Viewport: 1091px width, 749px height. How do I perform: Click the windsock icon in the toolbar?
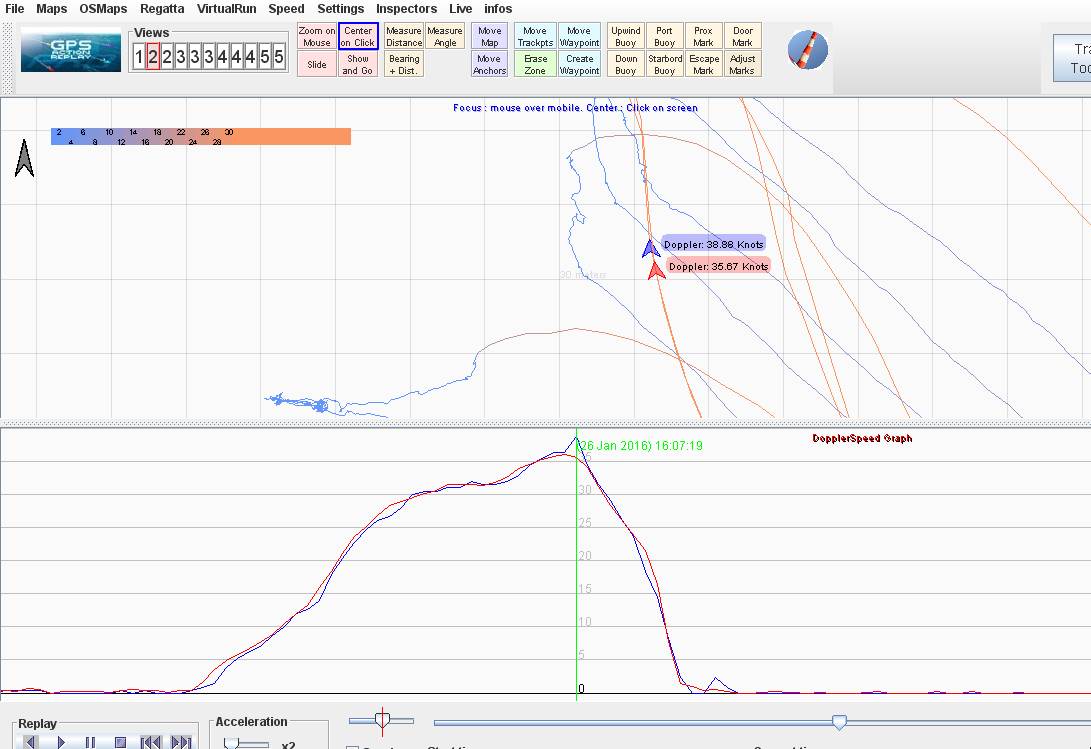807,50
